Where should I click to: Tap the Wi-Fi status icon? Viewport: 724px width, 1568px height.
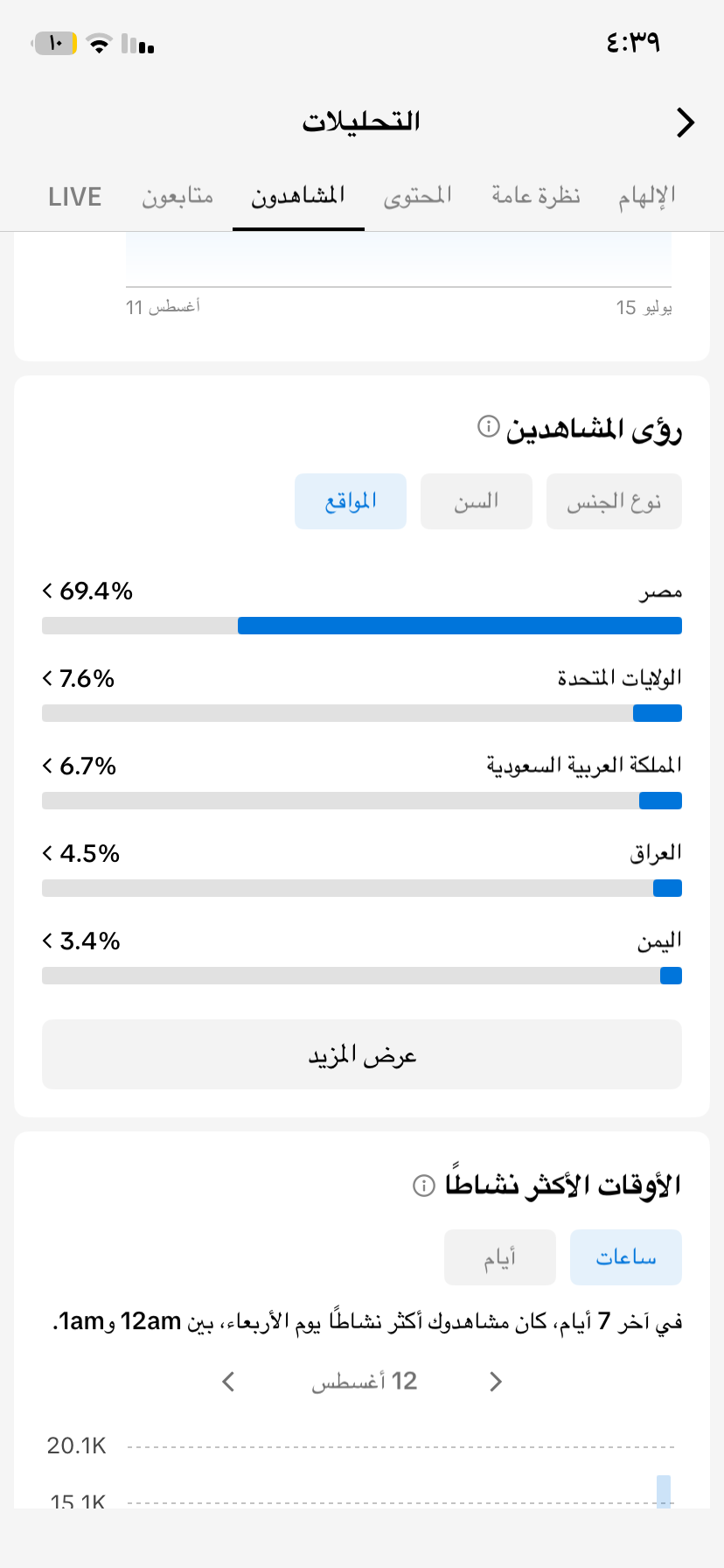(100, 44)
